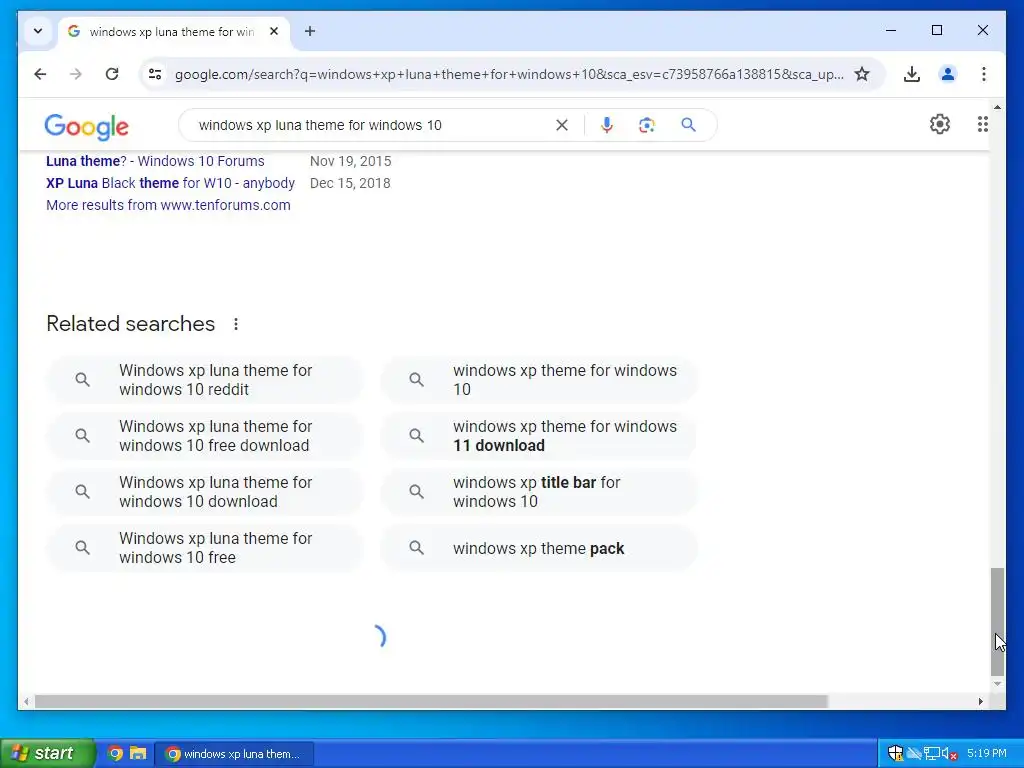Click the Google search input field
This screenshot has width=1024, height=768.
click(x=372, y=125)
